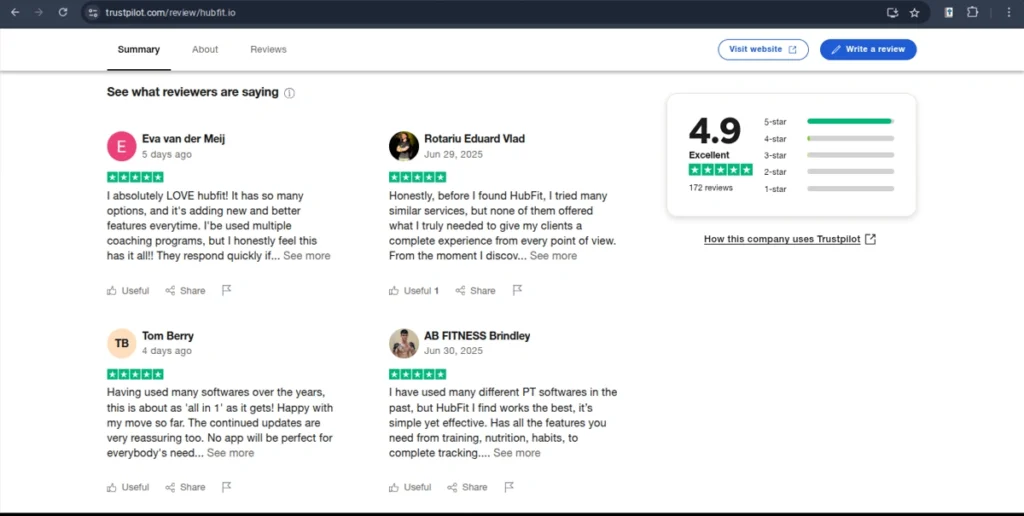Click the 4.9 overall rating score
This screenshot has height=516, width=1024.
pyautogui.click(x=714, y=131)
